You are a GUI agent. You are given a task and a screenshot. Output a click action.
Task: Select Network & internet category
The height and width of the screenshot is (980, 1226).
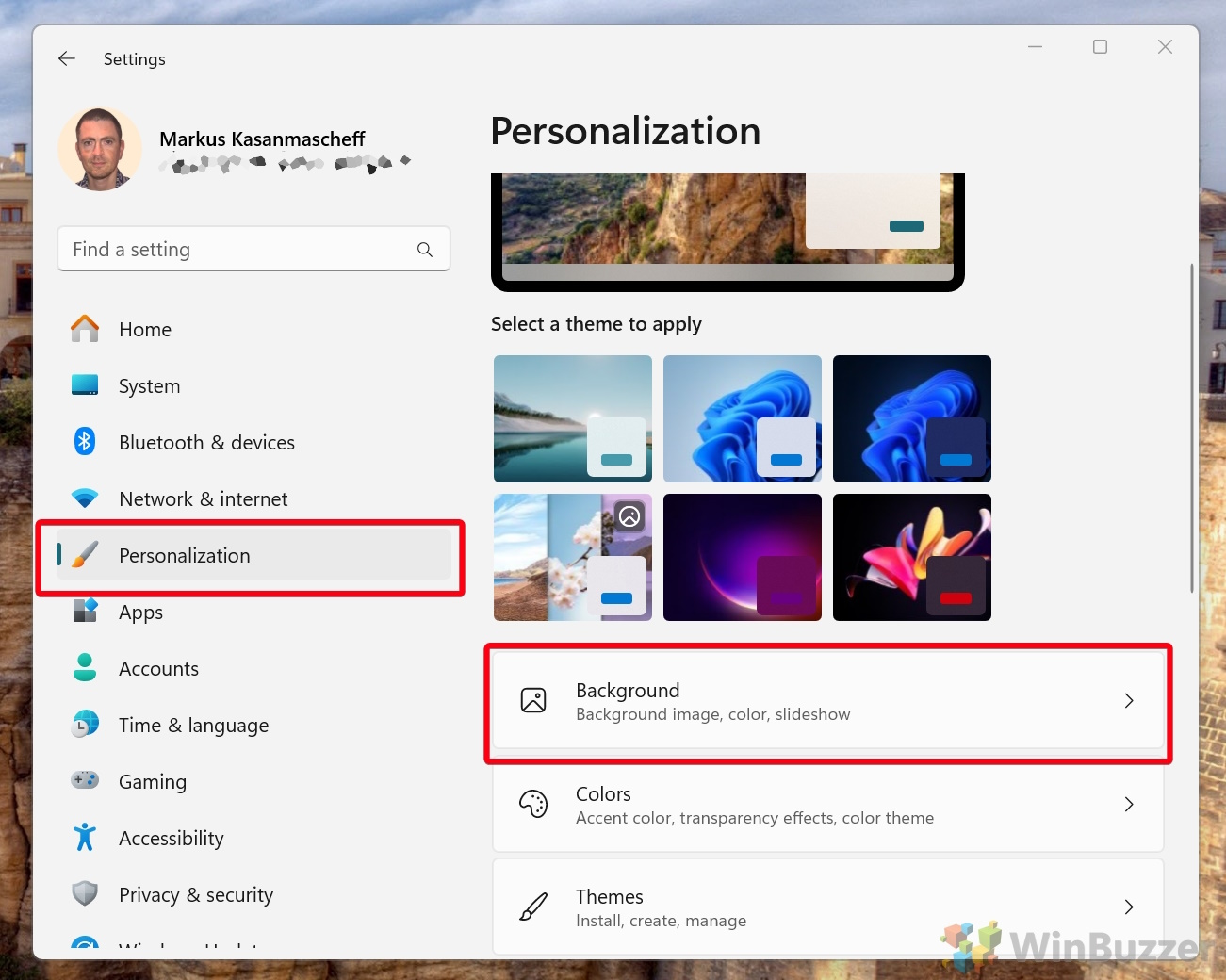click(253, 498)
